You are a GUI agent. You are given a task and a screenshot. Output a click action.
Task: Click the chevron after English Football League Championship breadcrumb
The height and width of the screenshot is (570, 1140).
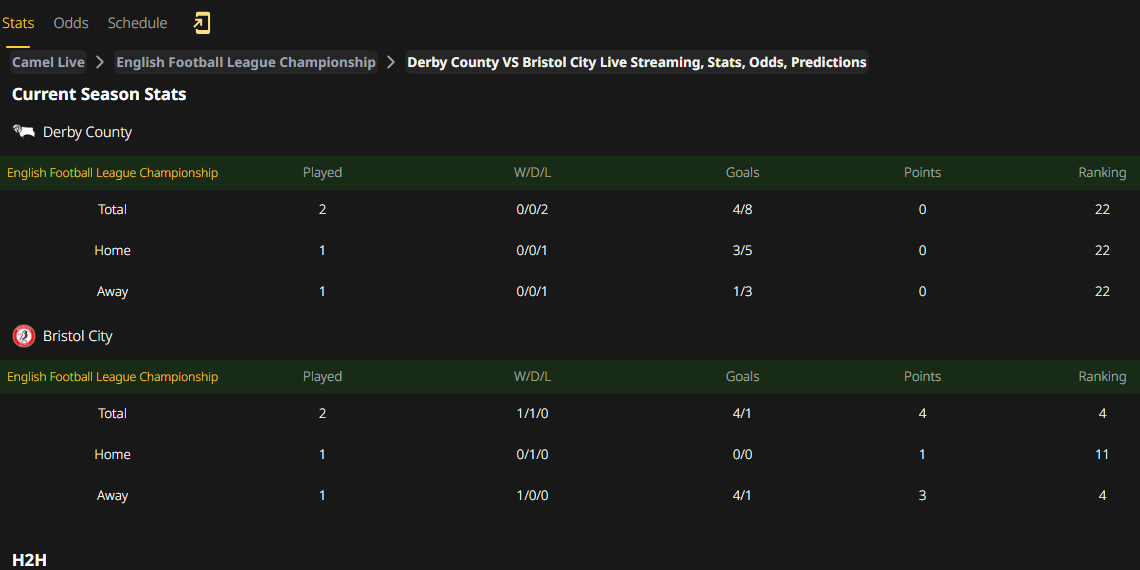tap(391, 63)
